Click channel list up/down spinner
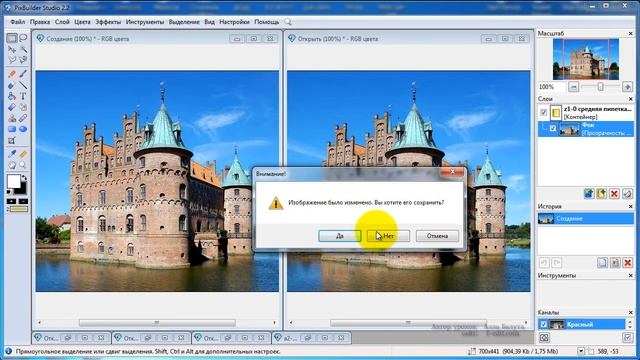 [630, 324]
